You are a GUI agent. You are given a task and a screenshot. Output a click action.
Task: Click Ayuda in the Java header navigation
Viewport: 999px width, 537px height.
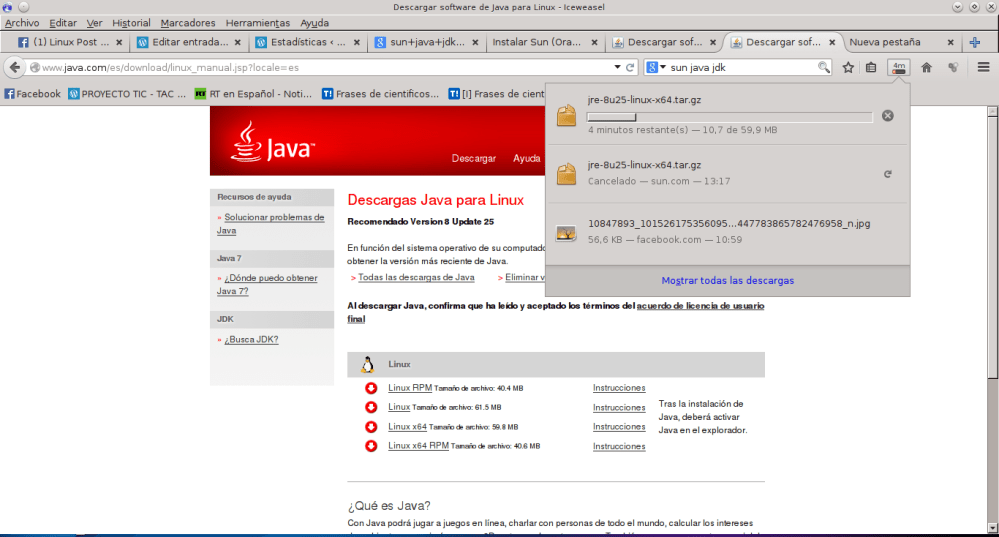526,158
